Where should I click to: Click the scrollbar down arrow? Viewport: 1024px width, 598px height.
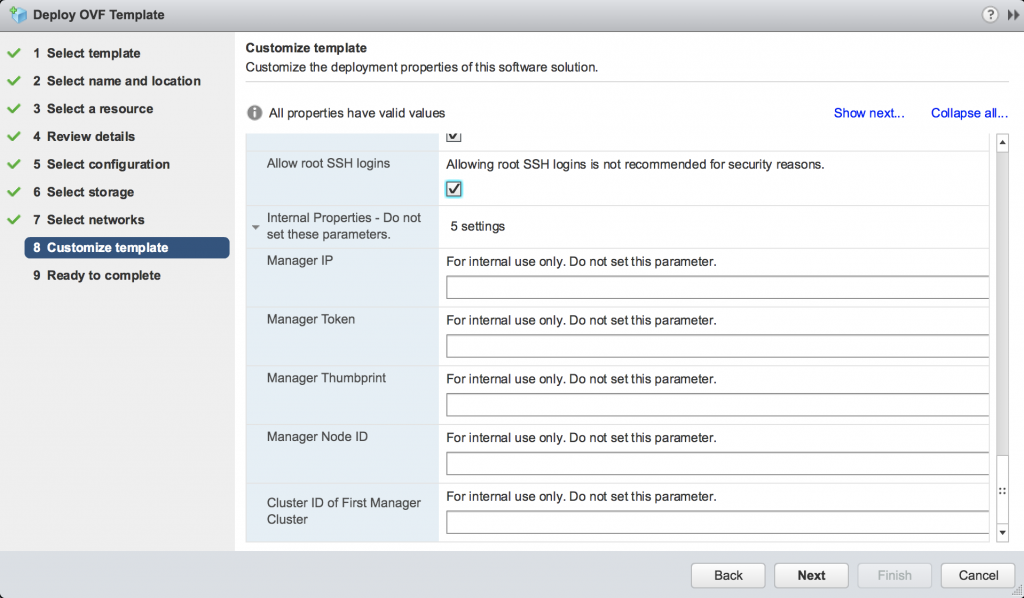pyautogui.click(x=1002, y=533)
